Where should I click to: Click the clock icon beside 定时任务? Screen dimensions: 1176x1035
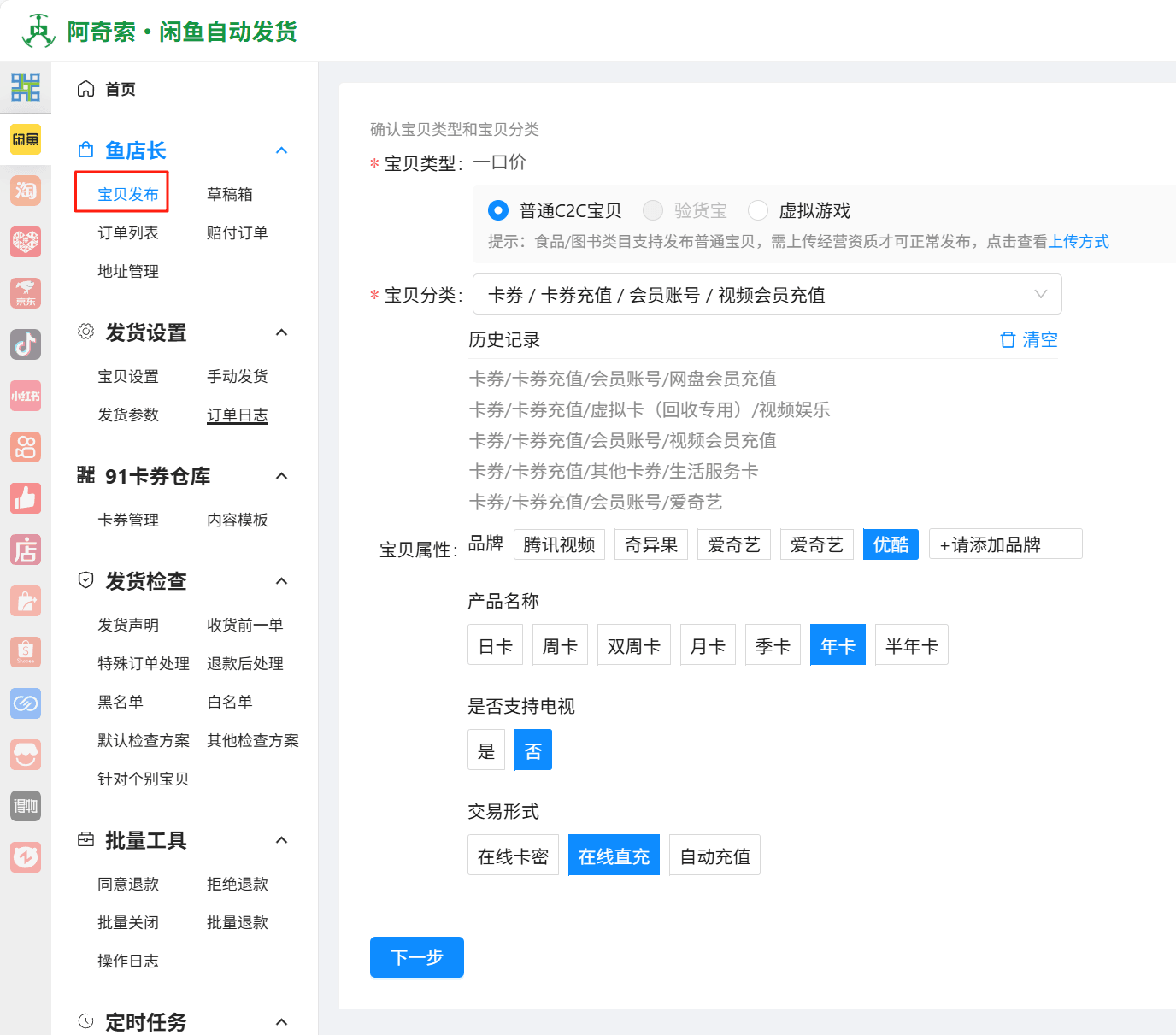pyautogui.click(x=85, y=1021)
